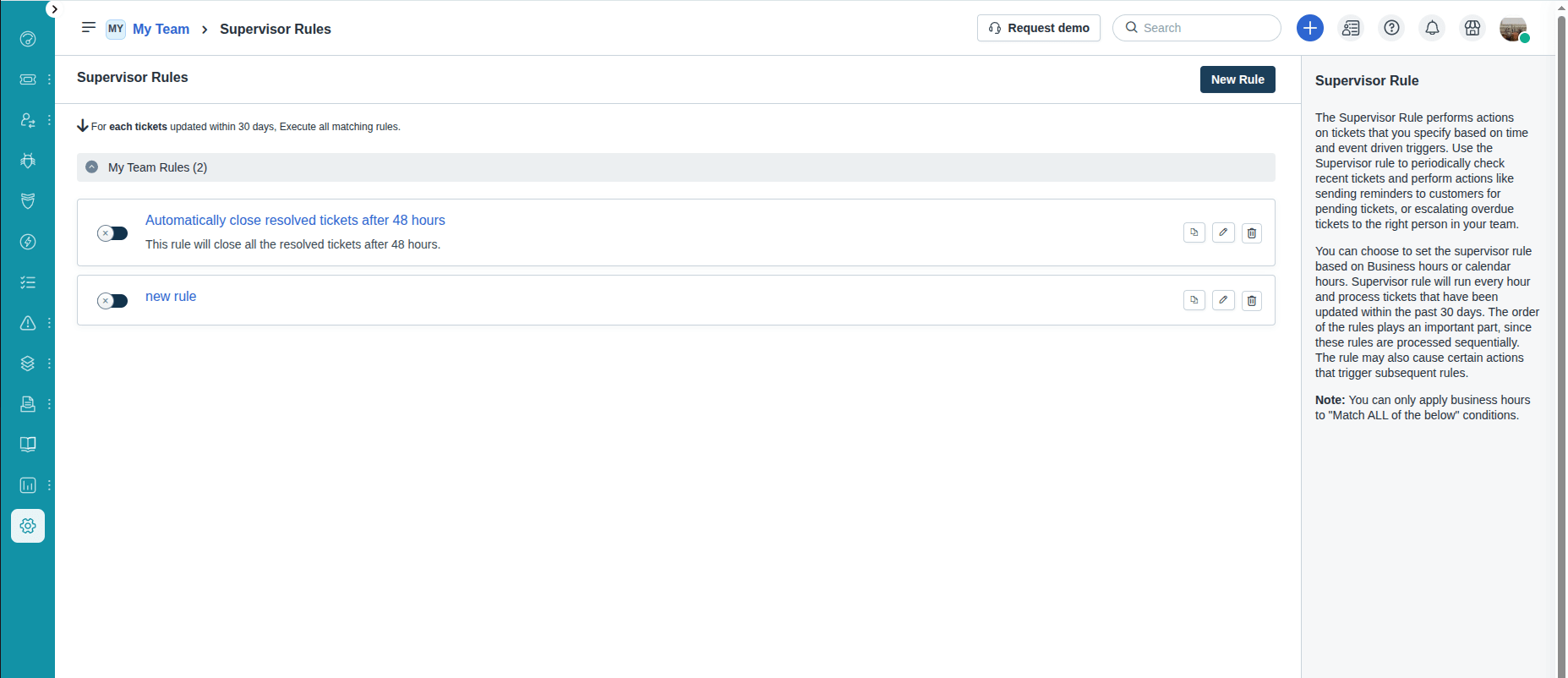Edit the 'new rule' with the pencil icon
1568x678 pixels.
point(1222,300)
